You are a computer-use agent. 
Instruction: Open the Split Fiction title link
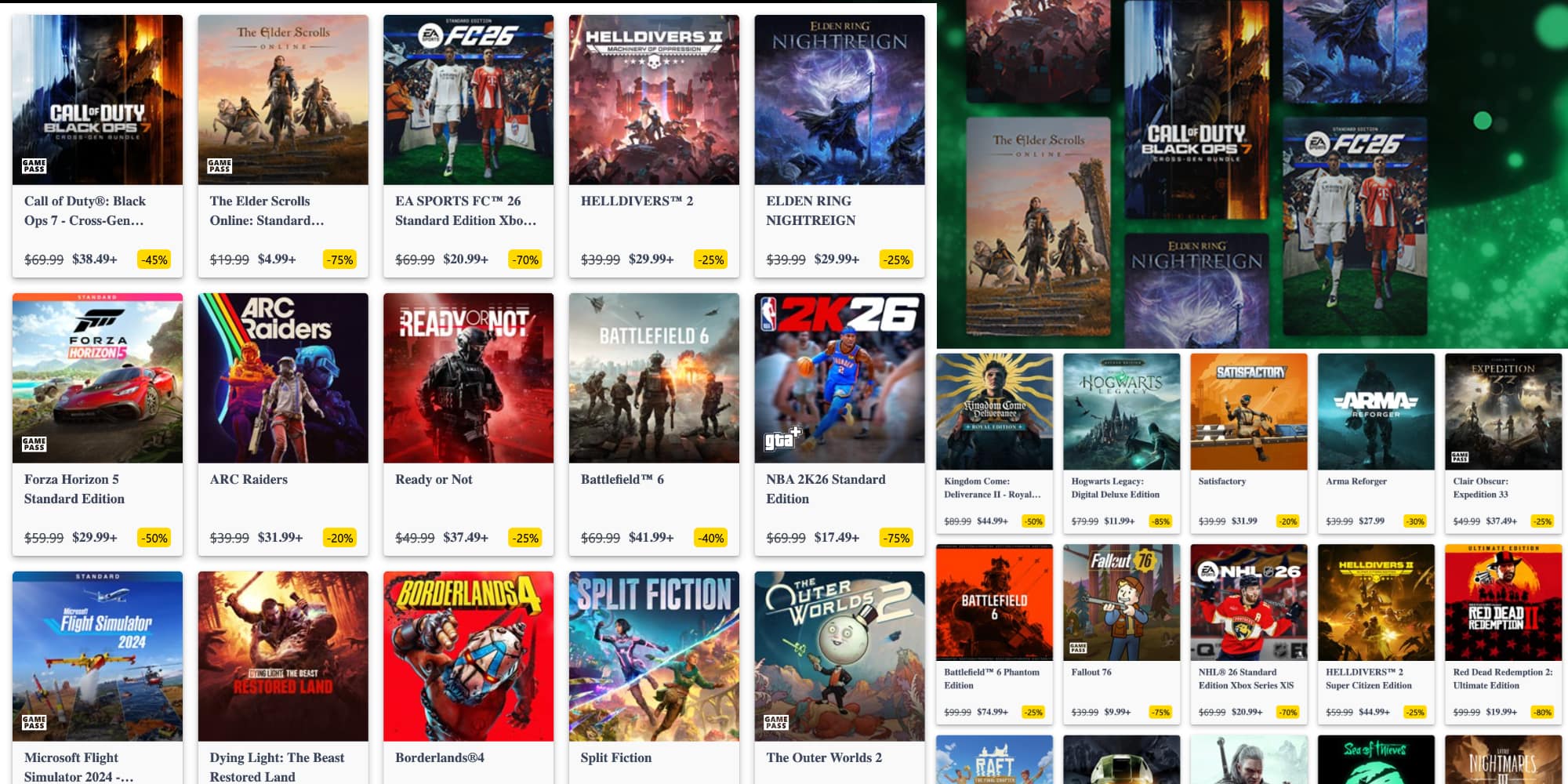click(x=615, y=757)
